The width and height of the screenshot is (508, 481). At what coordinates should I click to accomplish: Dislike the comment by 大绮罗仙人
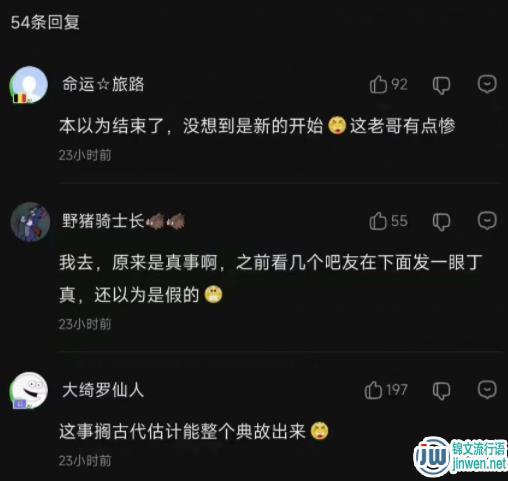pyautogui.click(x=441, y=391)
